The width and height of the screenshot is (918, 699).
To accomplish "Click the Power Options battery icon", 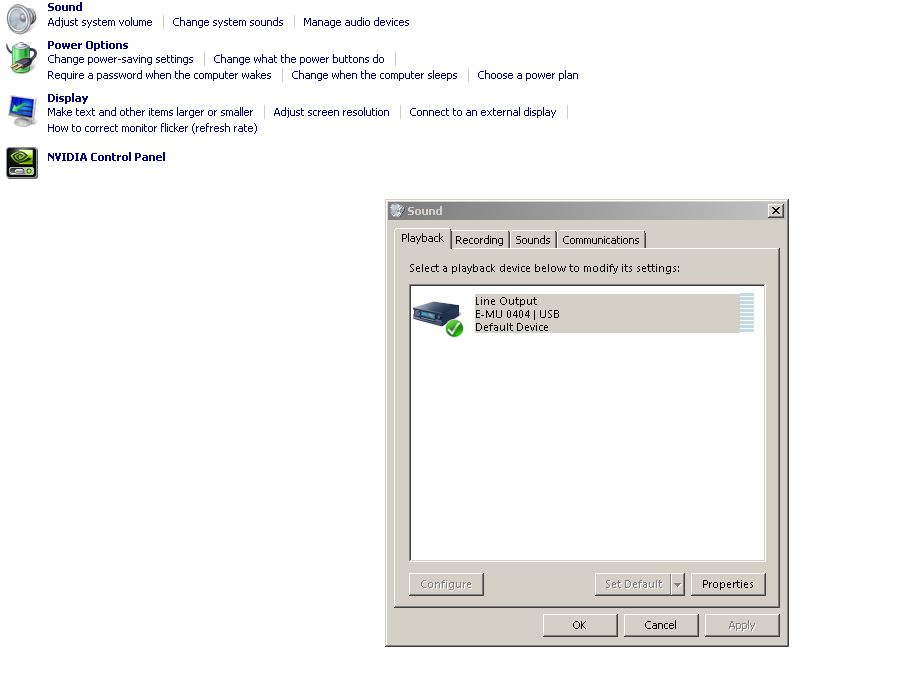I will (21, 58).
